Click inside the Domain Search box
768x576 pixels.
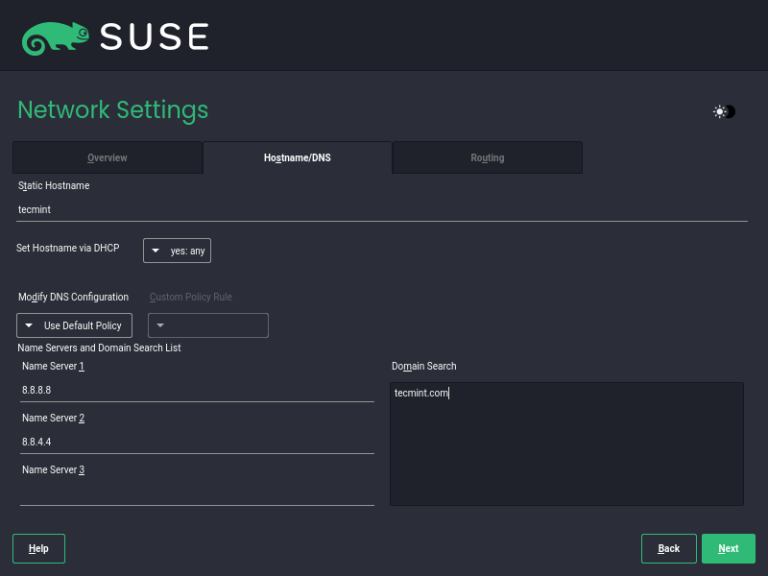pyautogui.click(x=566, y=443)
